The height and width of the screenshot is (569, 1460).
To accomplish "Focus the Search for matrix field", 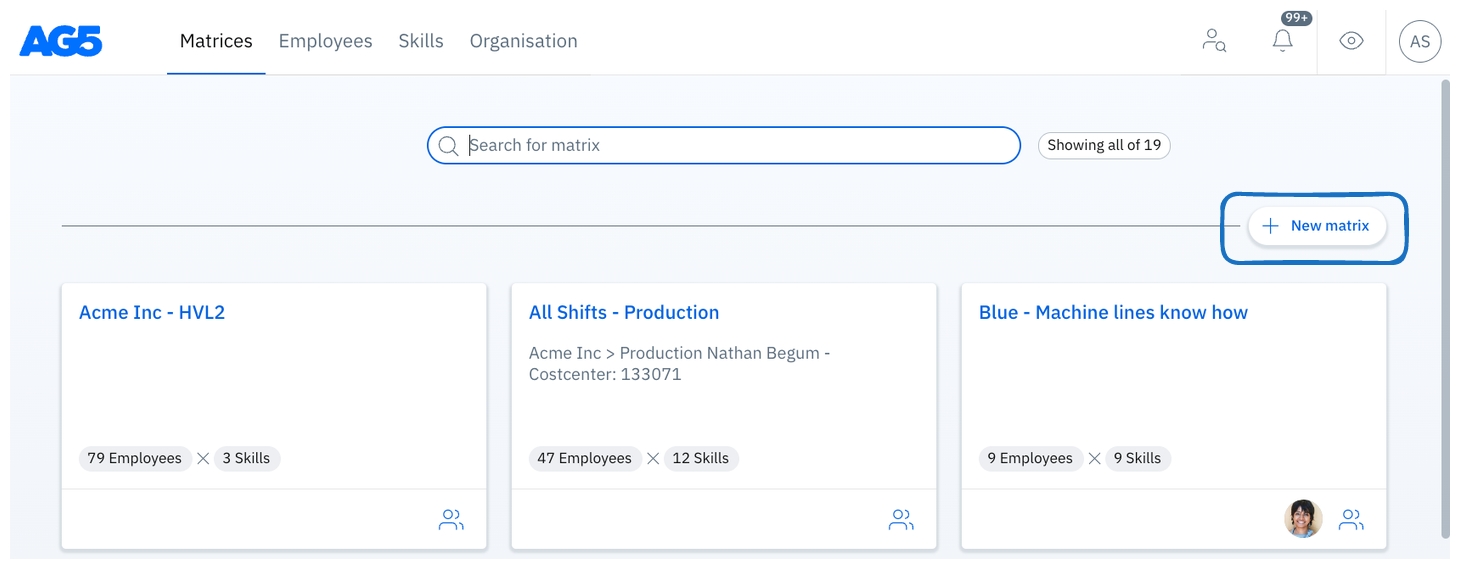I will [x=735, y=145].
